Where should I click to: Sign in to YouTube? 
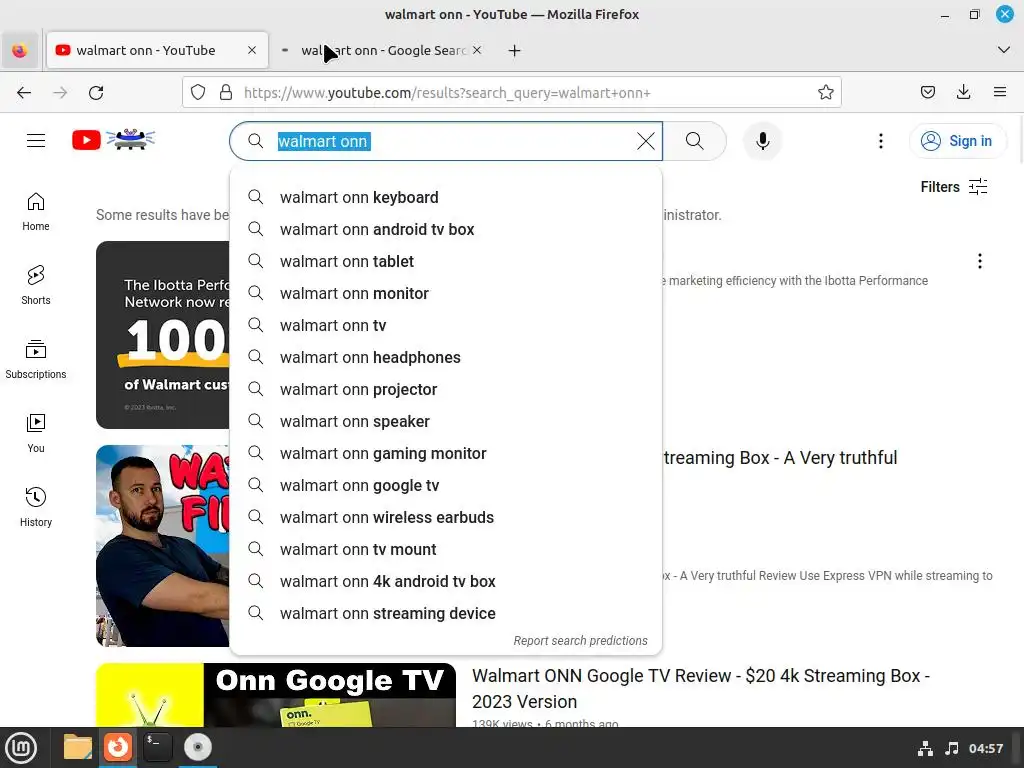coord(957,141)
